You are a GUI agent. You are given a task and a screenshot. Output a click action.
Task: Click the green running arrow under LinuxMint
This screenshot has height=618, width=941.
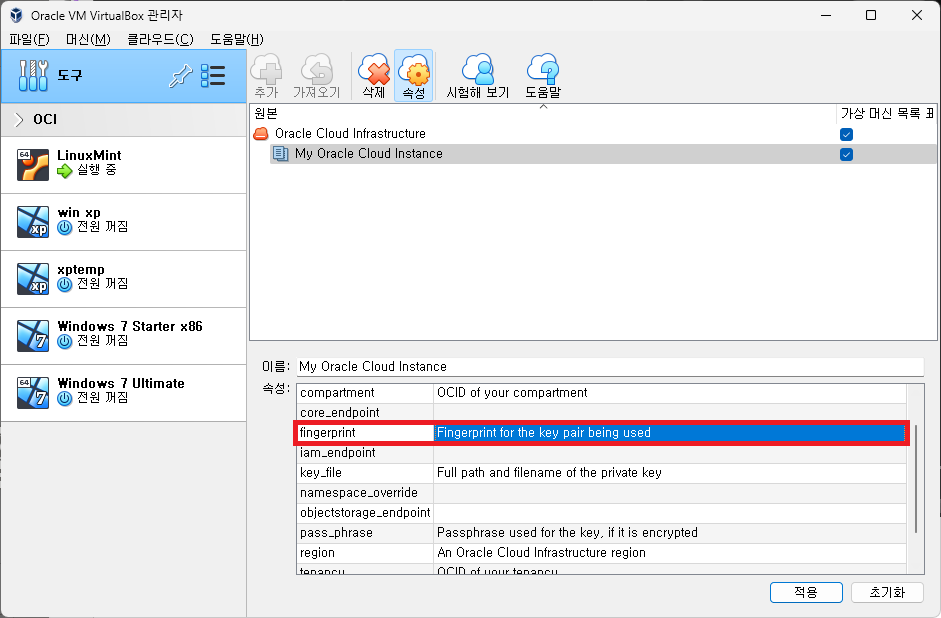64,172
